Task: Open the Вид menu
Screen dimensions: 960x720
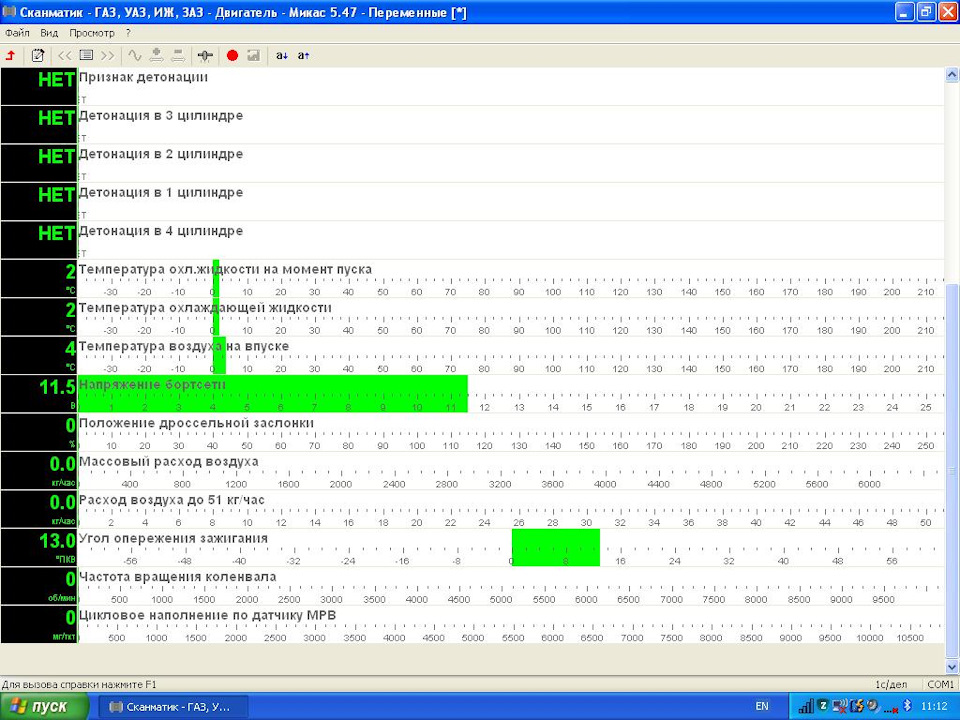Action: pos(49,33)
